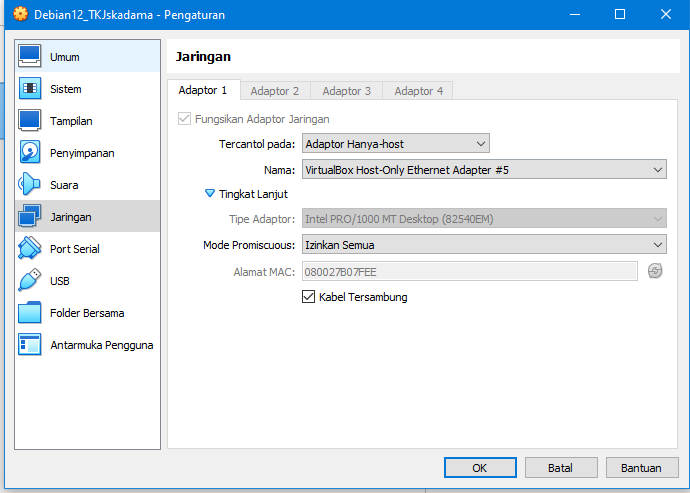Select the Sistem chip icon

(x=30, y=89)
